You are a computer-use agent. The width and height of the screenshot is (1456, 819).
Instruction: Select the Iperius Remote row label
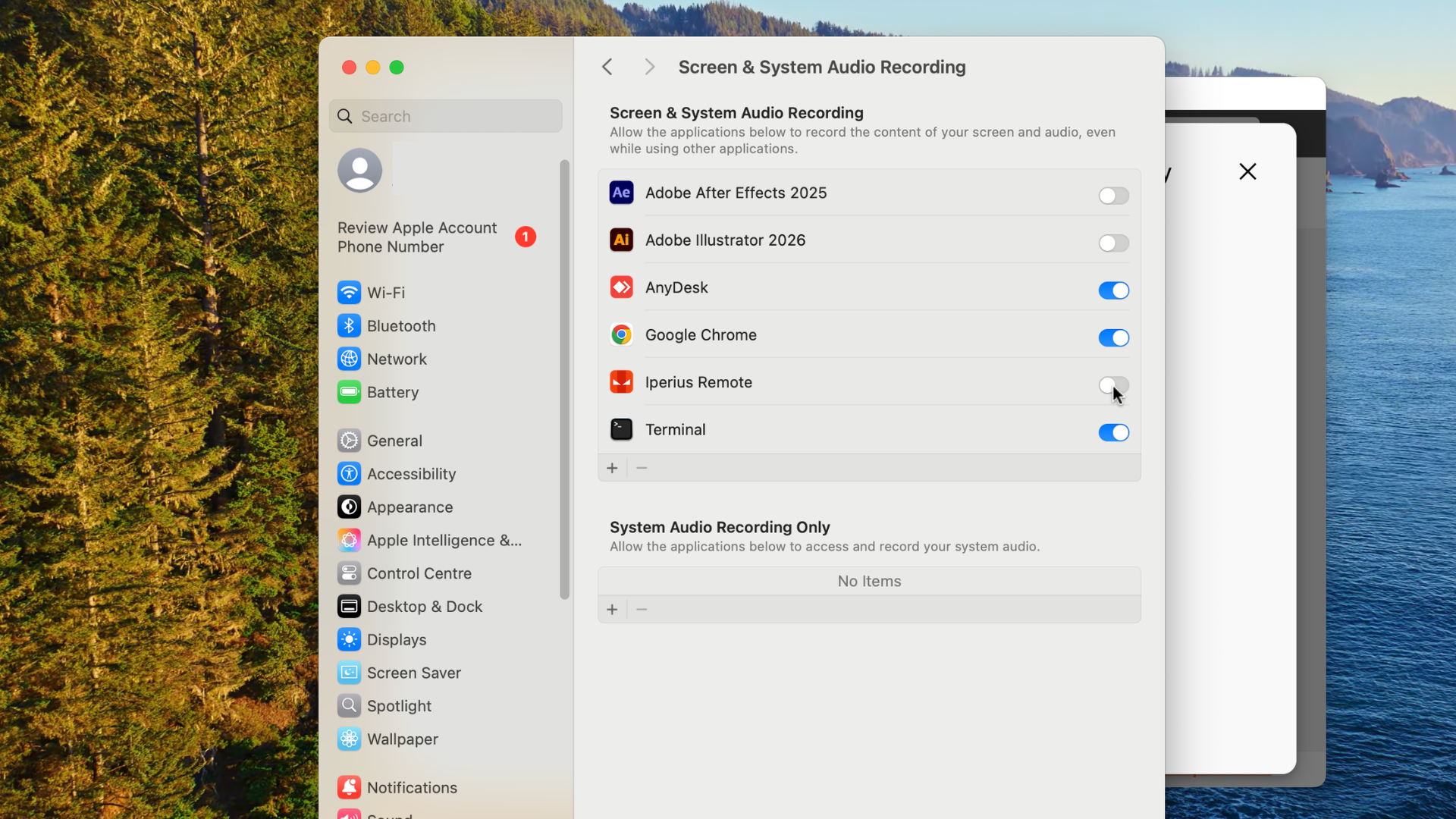698,382
